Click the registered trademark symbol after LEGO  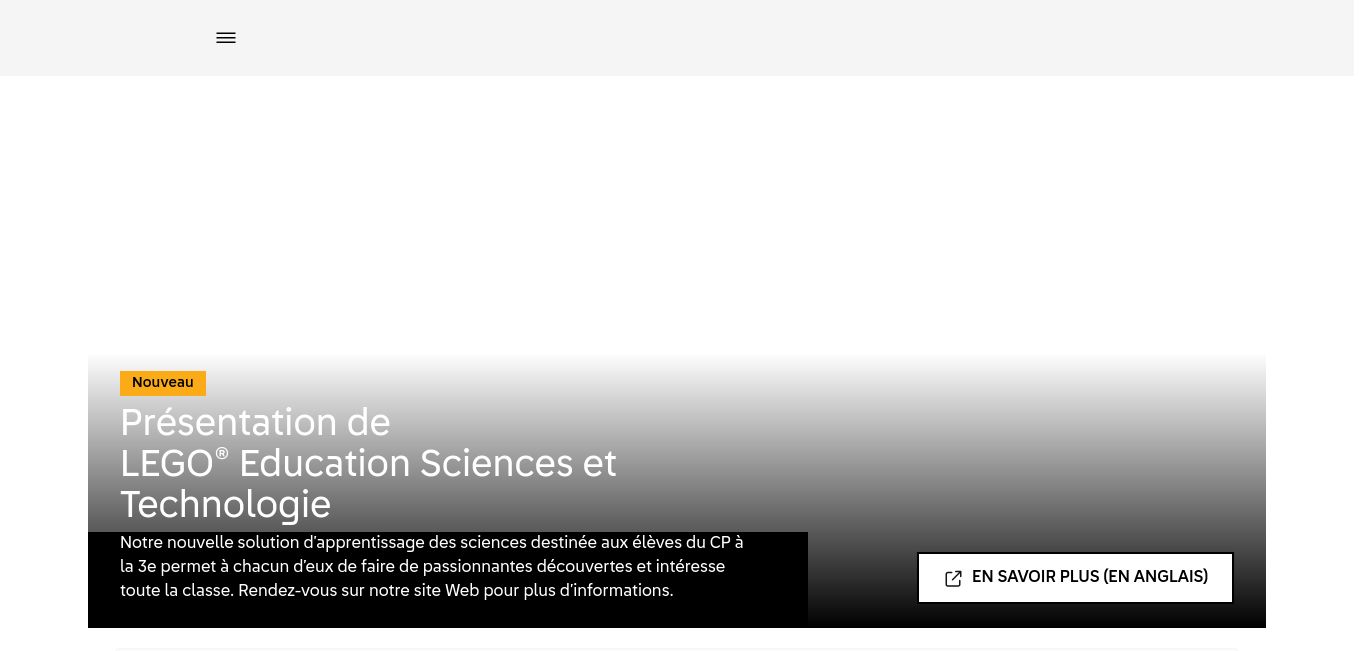[x=222, y=453]
